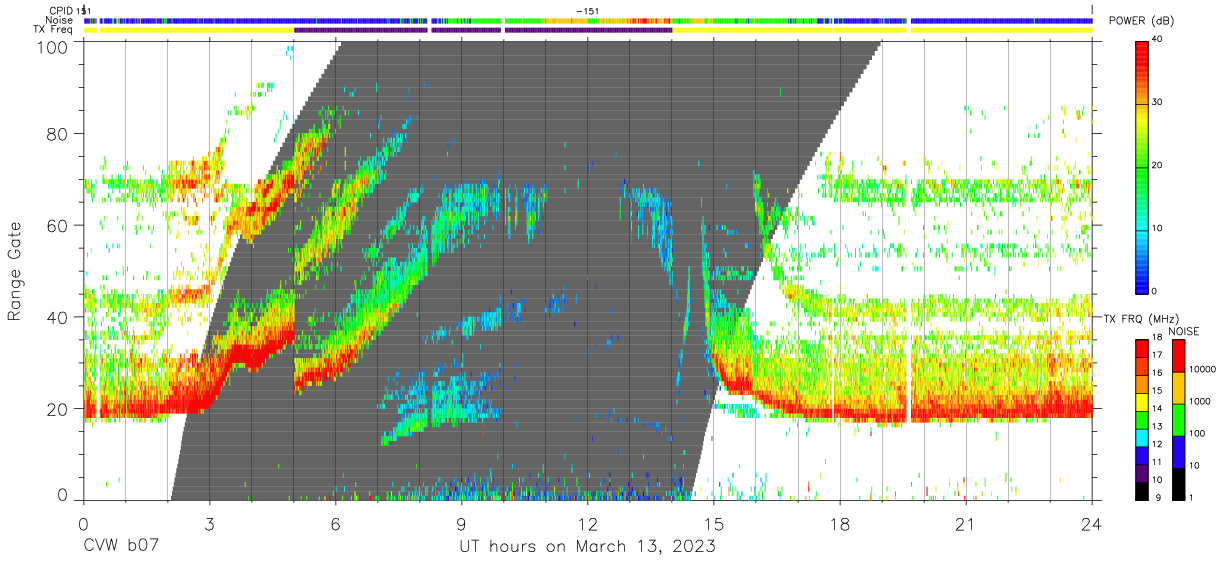
Task: Pick the red 17-18 MHz TX frequency swatch
Action: 1142,348
